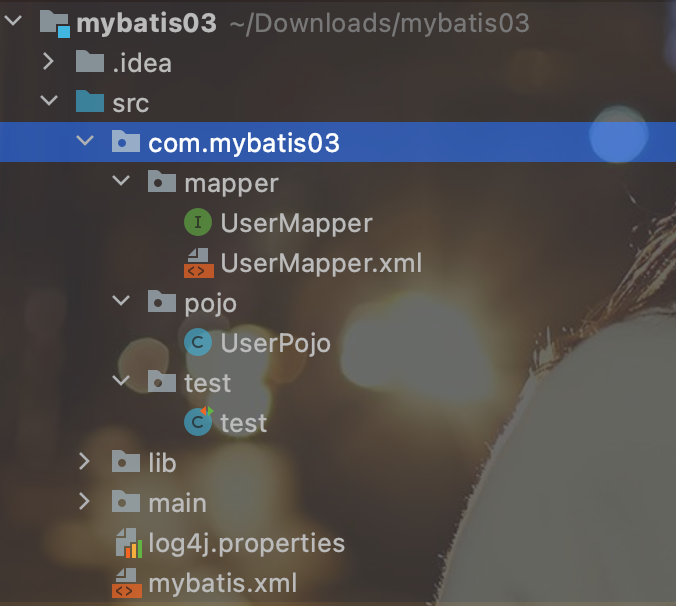Click the UserPojo class icon
The image size is (676, 606).
[198, 342]
